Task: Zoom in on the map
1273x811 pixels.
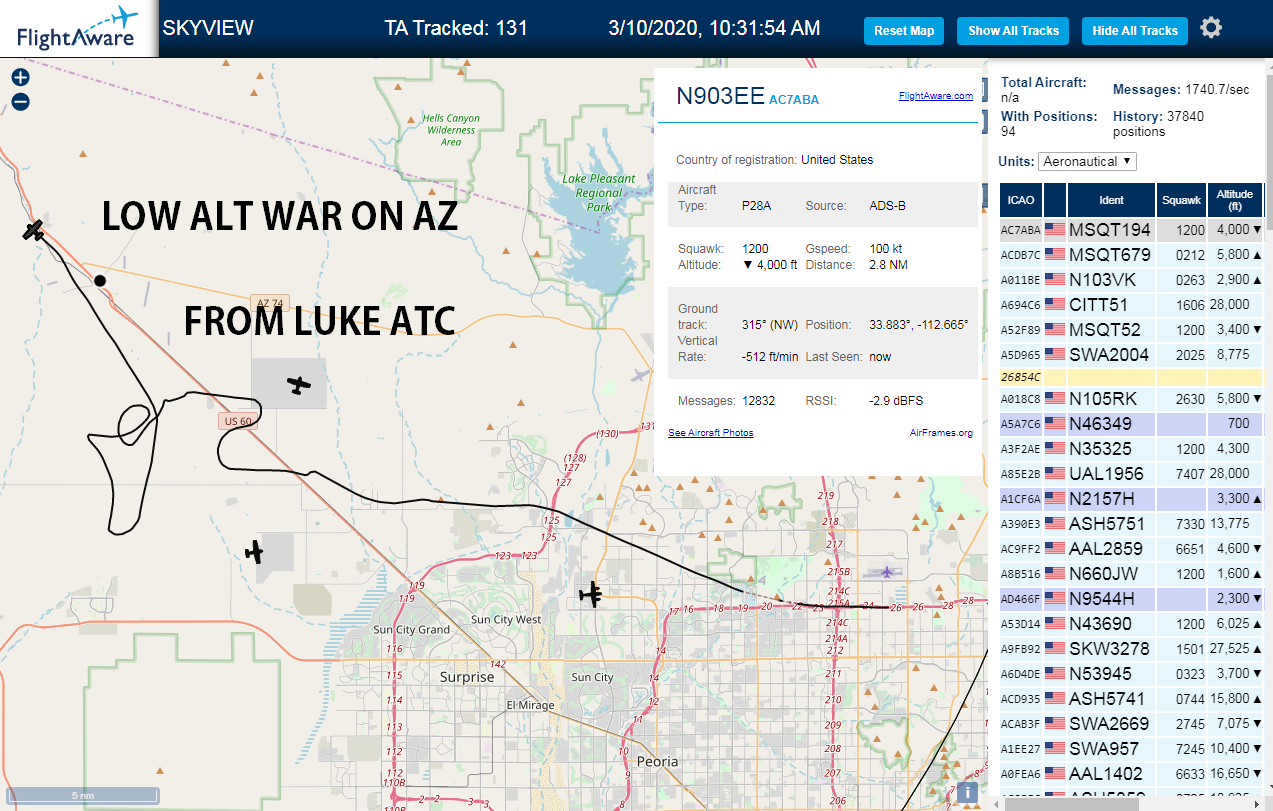Action: tap(20, 77)
